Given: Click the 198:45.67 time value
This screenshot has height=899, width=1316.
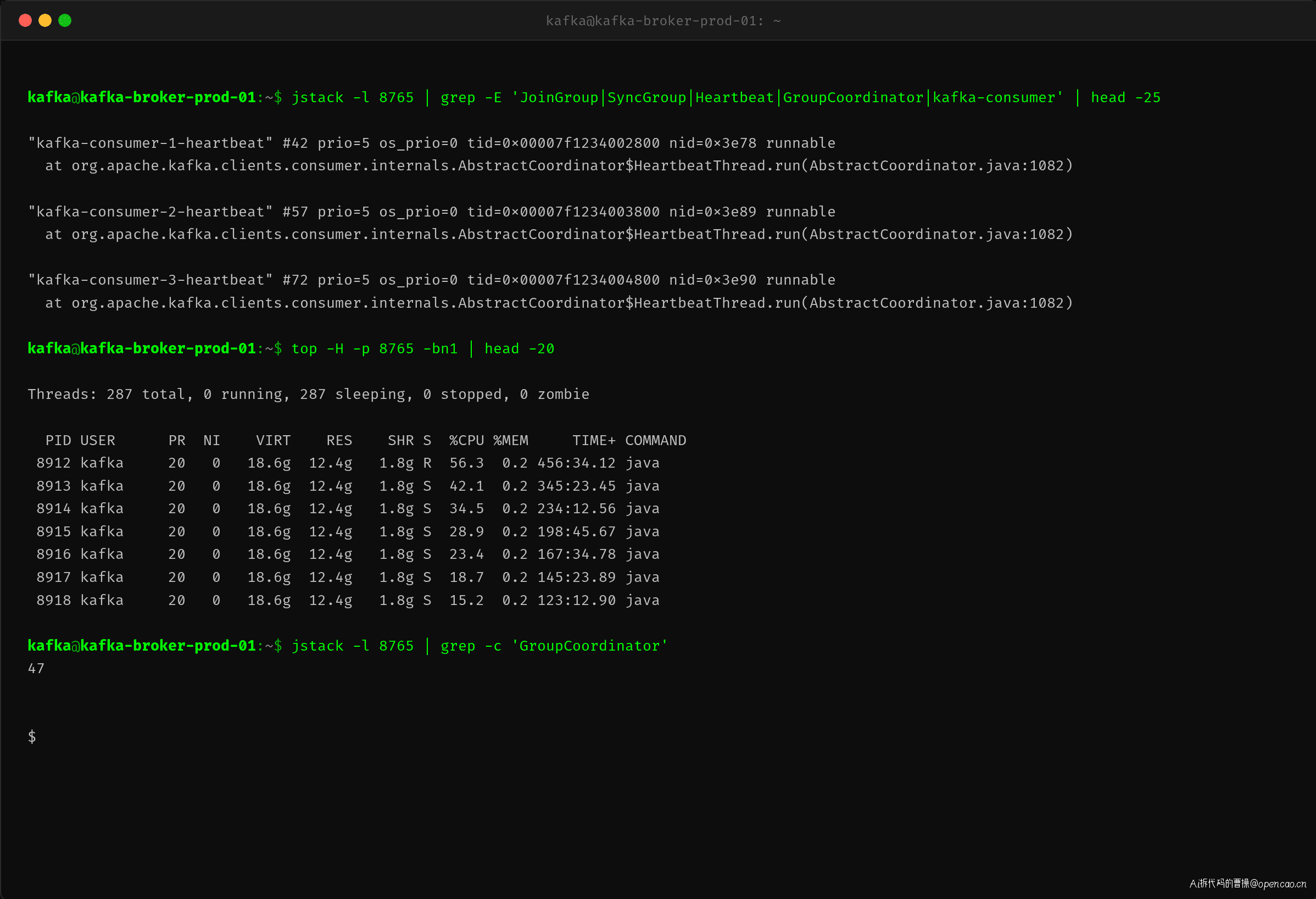Looking at the screenshot, I should point(577,531).
